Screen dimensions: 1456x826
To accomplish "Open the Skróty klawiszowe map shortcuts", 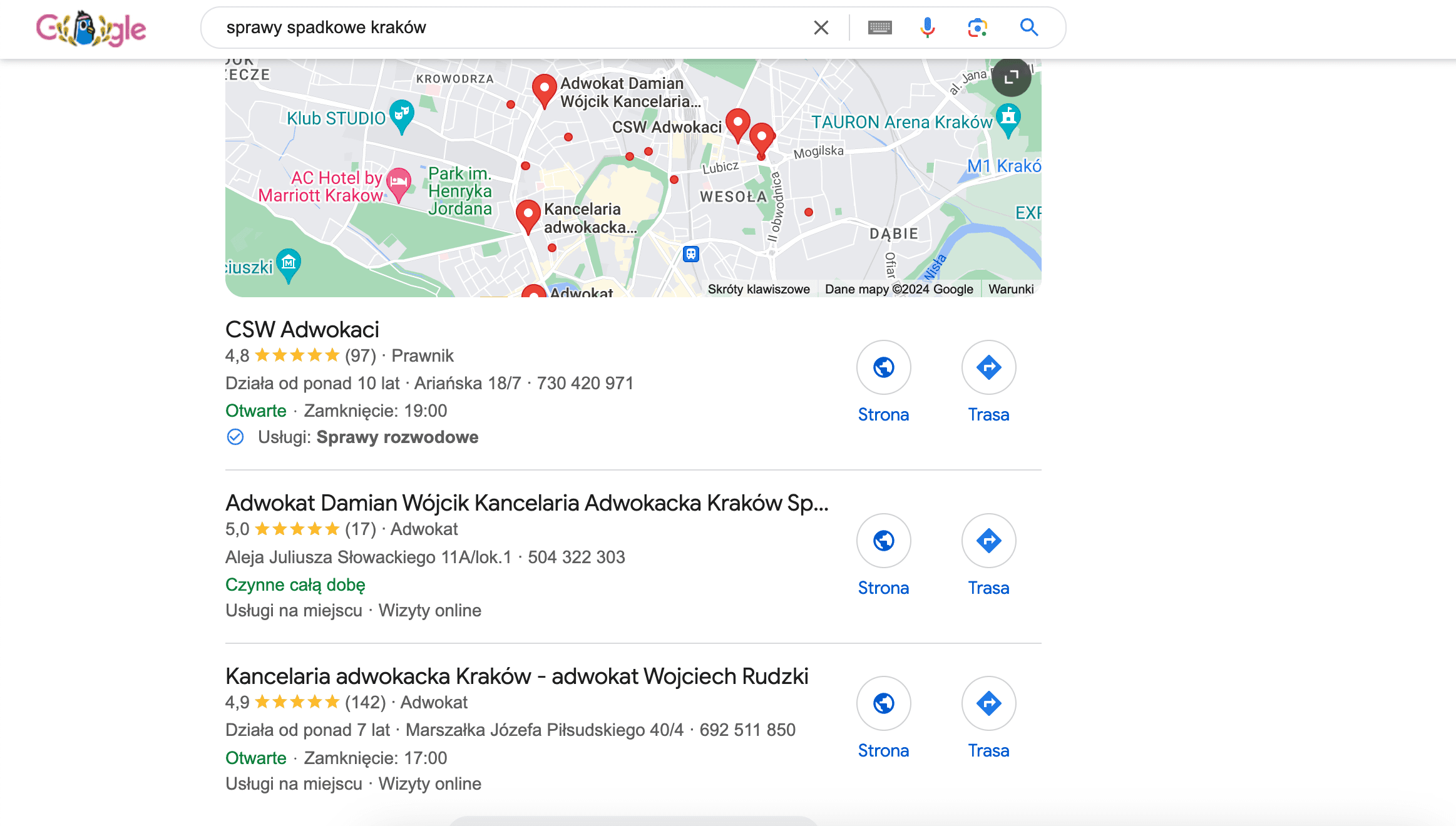I will (759, 289).
